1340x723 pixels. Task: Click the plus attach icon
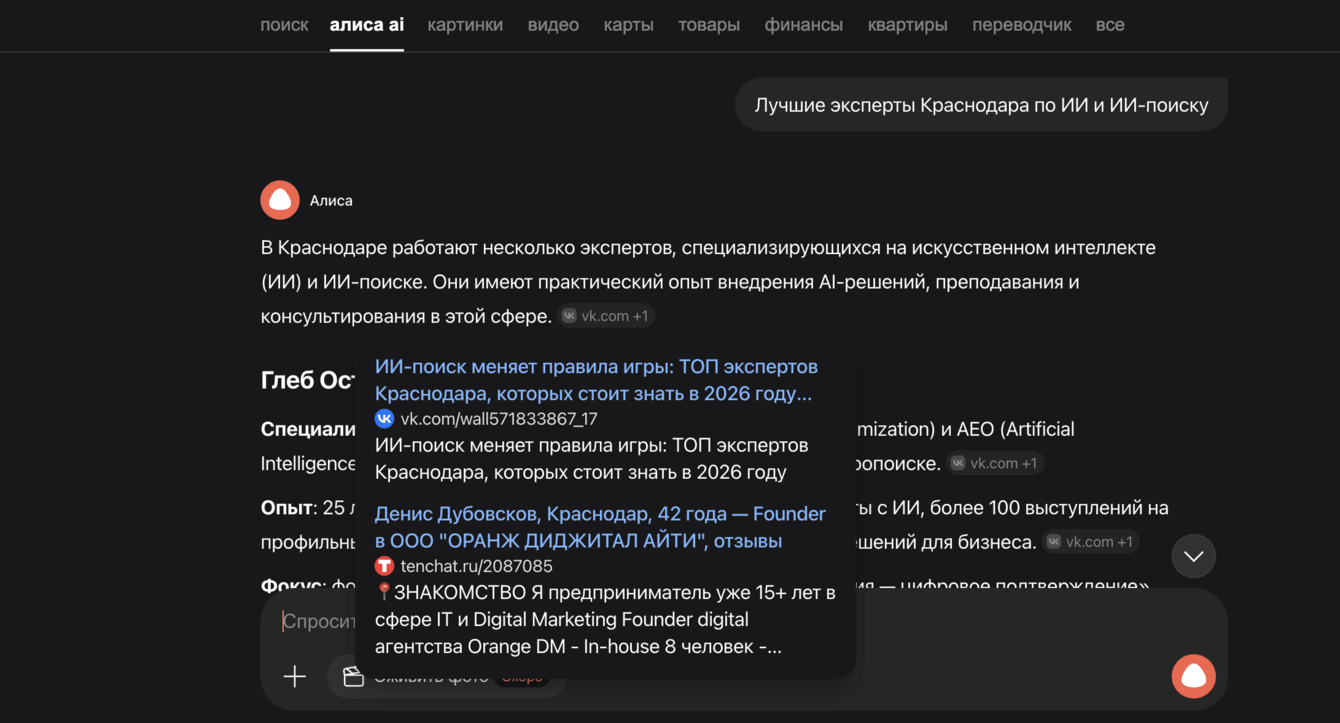(x=294, y=677)
